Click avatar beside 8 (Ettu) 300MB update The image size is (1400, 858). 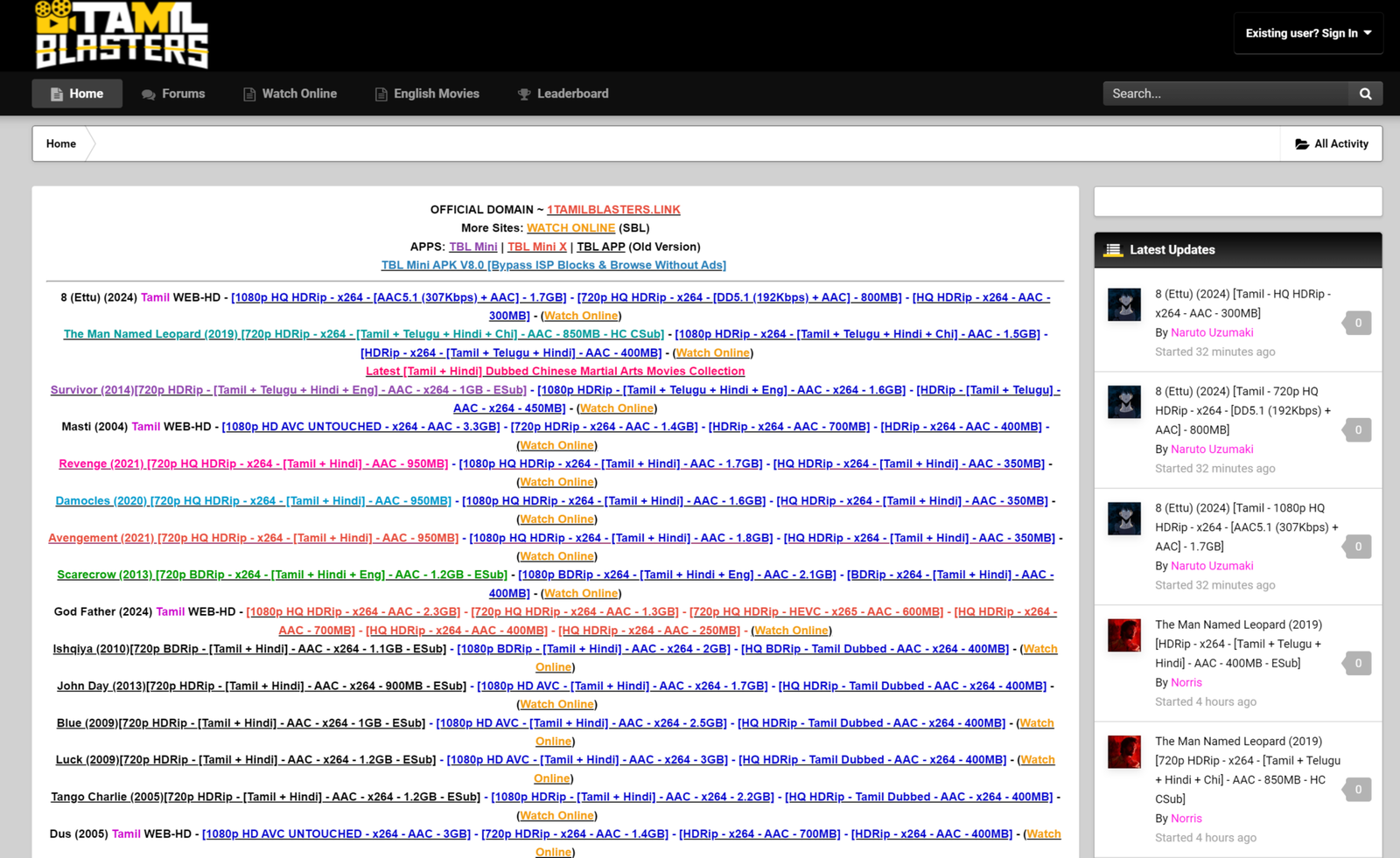coord(1124,305)
